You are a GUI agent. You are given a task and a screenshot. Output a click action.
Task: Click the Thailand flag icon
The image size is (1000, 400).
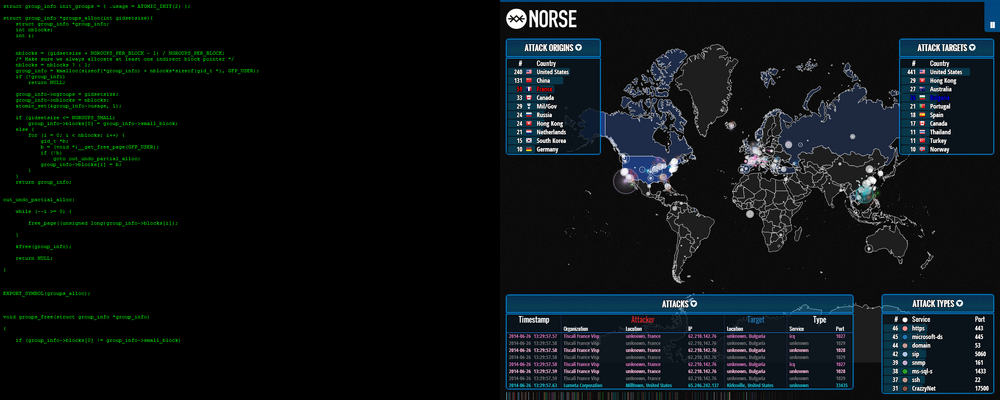922,132
